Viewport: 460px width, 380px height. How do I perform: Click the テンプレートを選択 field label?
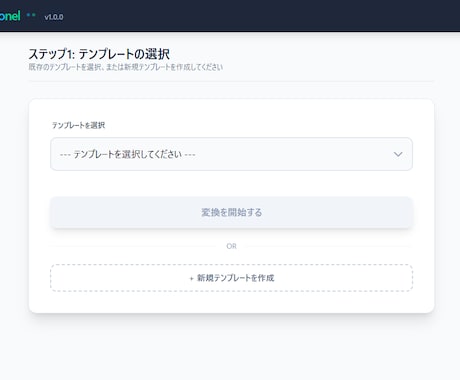click(x=78, y=125)
